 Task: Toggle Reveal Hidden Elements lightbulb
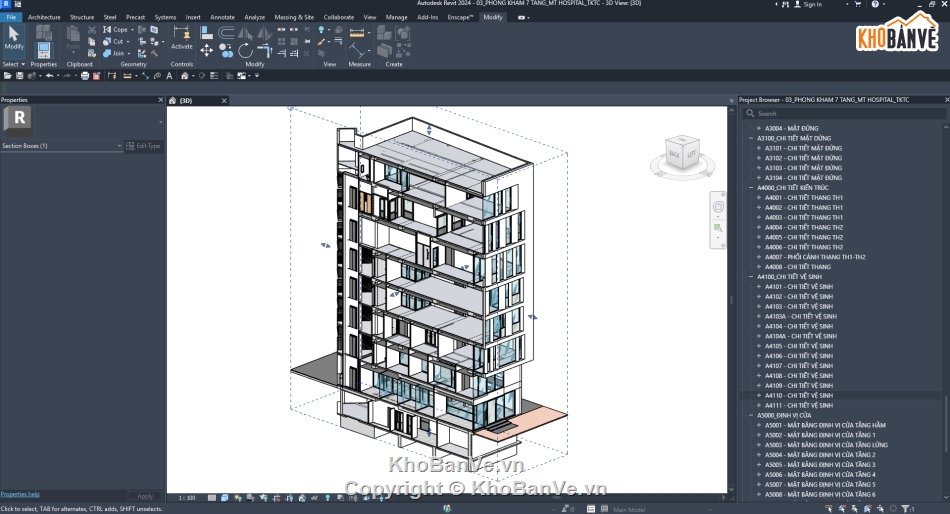[328, 498]
